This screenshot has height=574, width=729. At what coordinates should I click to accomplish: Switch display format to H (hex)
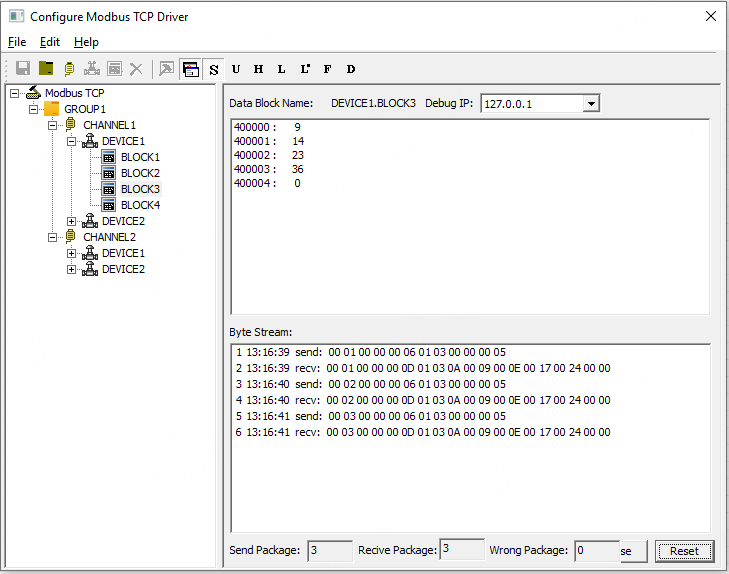coord(259,69)
